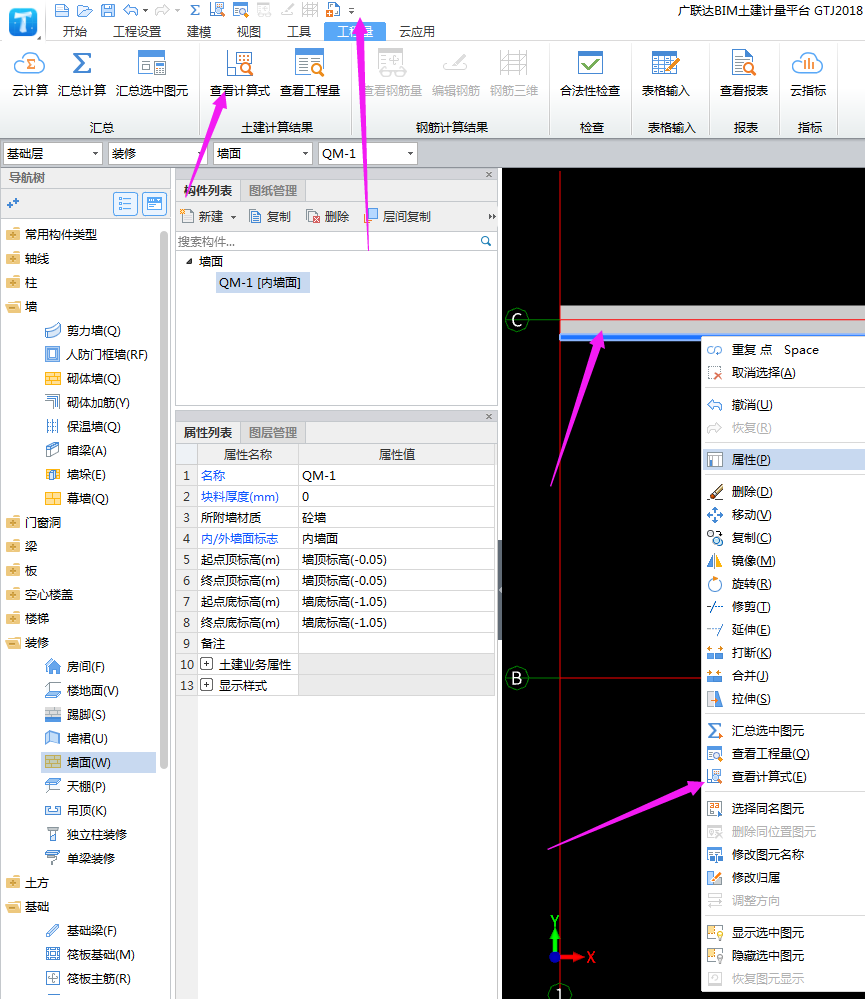Expand 显示样式 property group
Screen dimensions: 865x999
click(206, 685)
